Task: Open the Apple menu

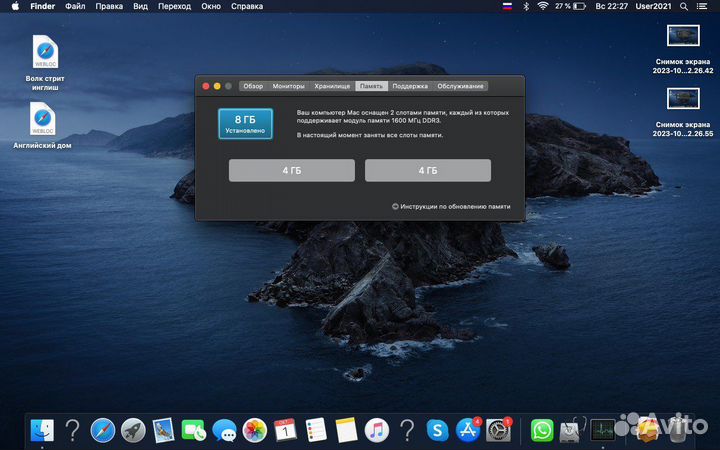Action: [x=15, y=6]
